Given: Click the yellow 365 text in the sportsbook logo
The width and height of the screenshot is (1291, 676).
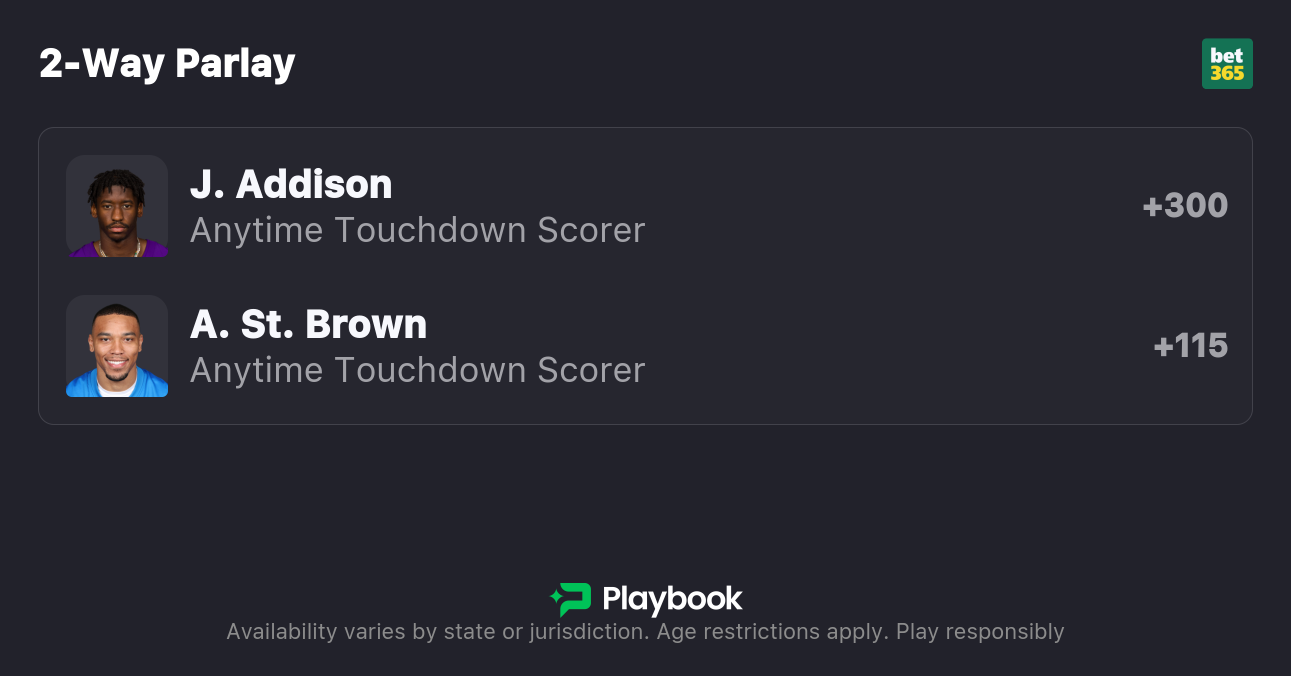Looking at the screenshot, I should 1227,74.
